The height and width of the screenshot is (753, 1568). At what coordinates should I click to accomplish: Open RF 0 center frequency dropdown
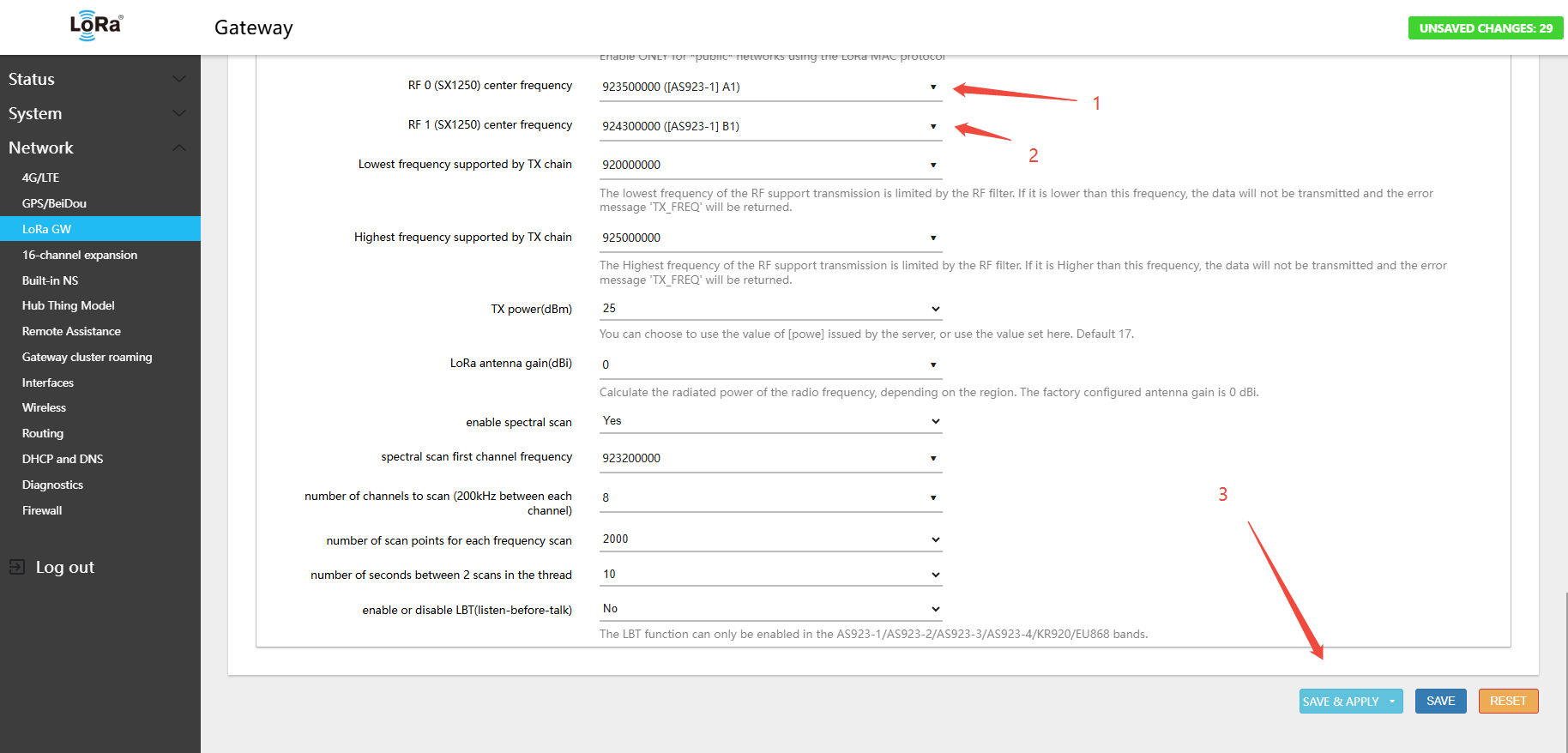click(933, 87)
